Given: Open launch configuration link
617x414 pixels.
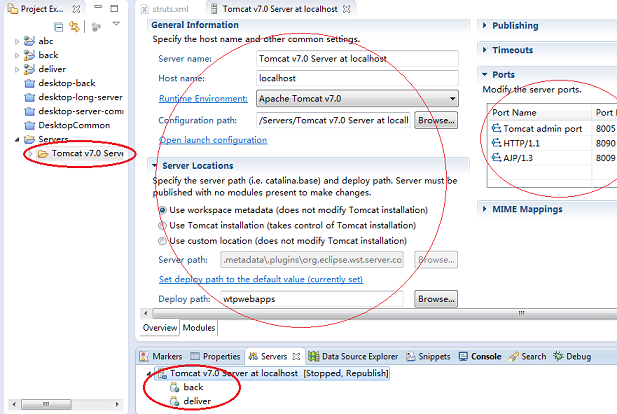Looking at the screenshot, I should [x=213, y=140].
